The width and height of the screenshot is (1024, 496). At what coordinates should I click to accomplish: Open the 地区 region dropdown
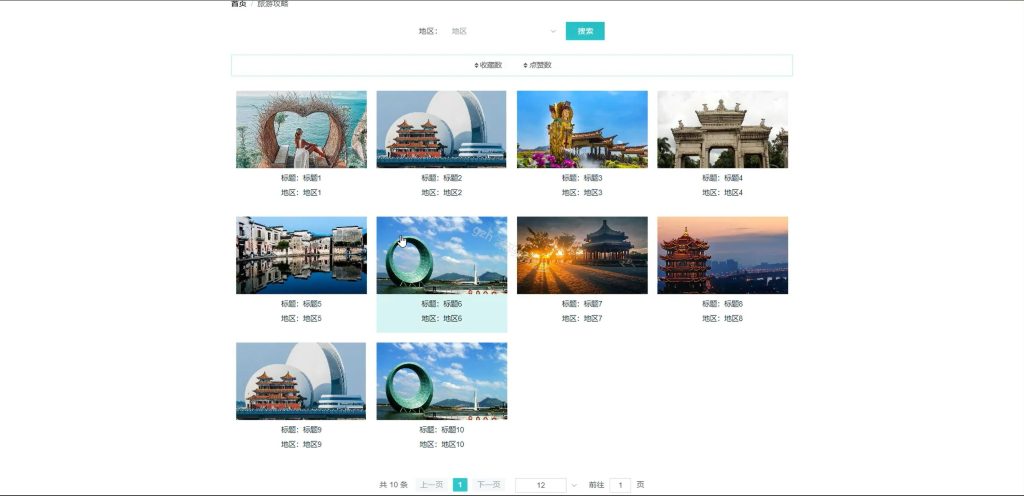point(503,31)
